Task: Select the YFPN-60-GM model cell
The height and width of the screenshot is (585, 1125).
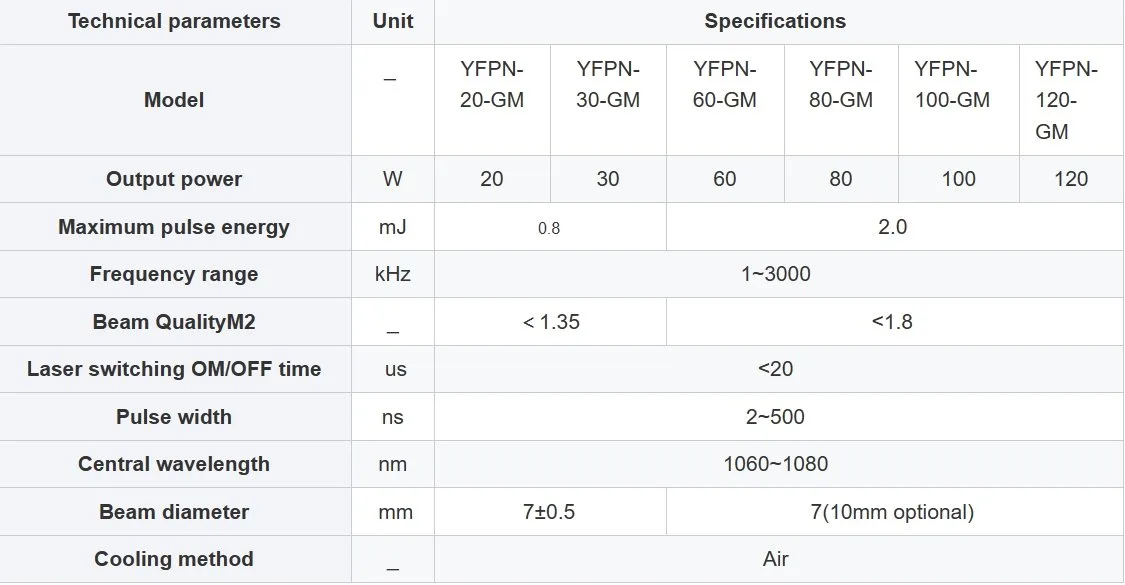Action: [x=725, y=100]
